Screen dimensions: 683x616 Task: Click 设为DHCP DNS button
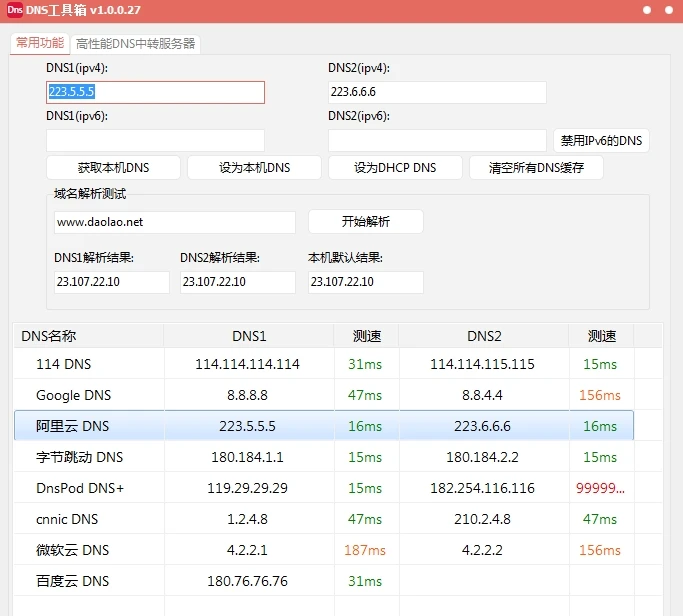click(x=395, y=167)
